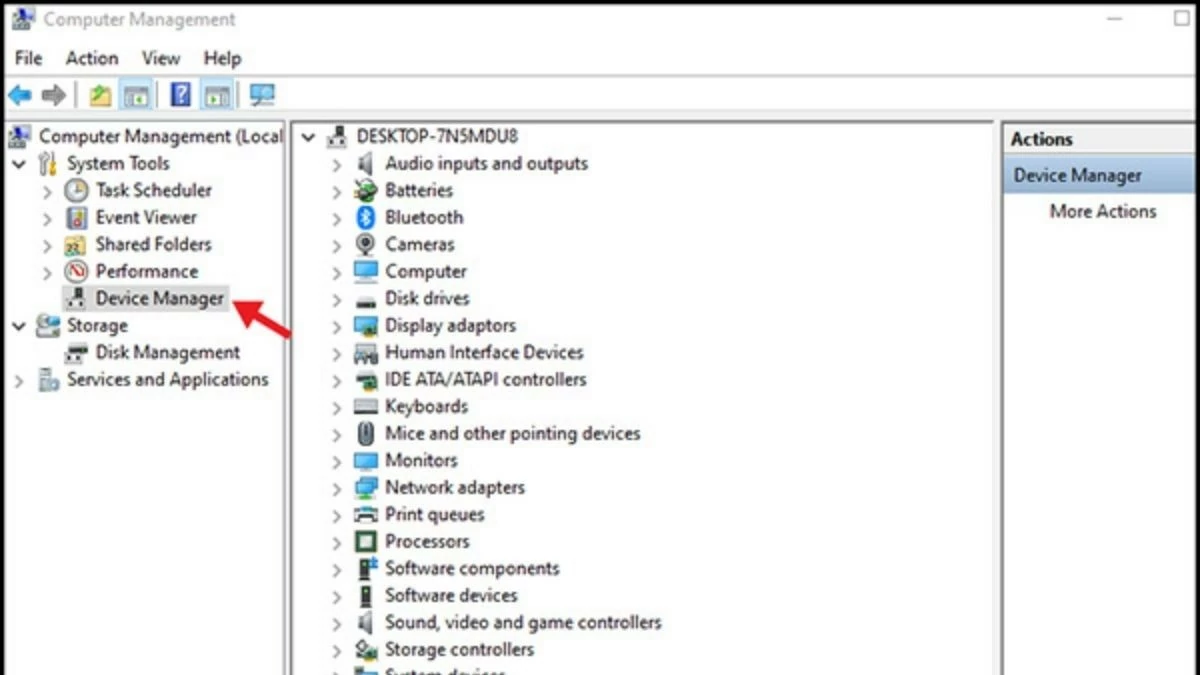The width and height of the screenshot is (1200, 675).
Task: Collapse the DESKTOP-7N5MDU8 root node
Action: click(307, 136)
